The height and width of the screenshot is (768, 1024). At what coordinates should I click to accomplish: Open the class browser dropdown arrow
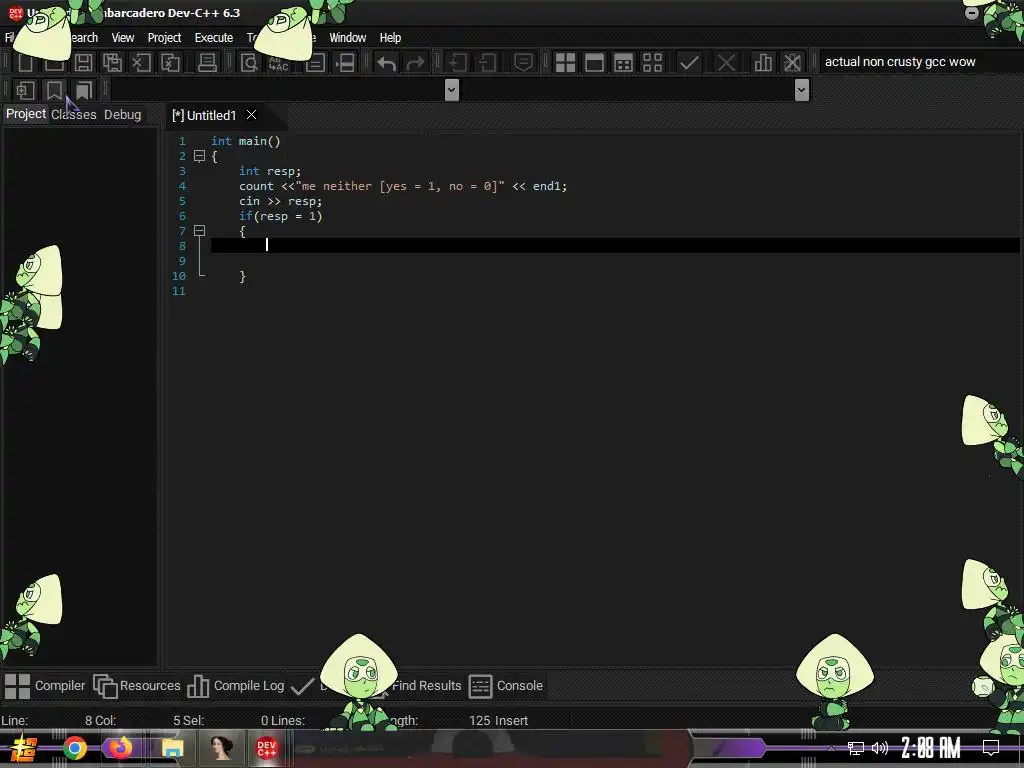(x=451, y=89)
